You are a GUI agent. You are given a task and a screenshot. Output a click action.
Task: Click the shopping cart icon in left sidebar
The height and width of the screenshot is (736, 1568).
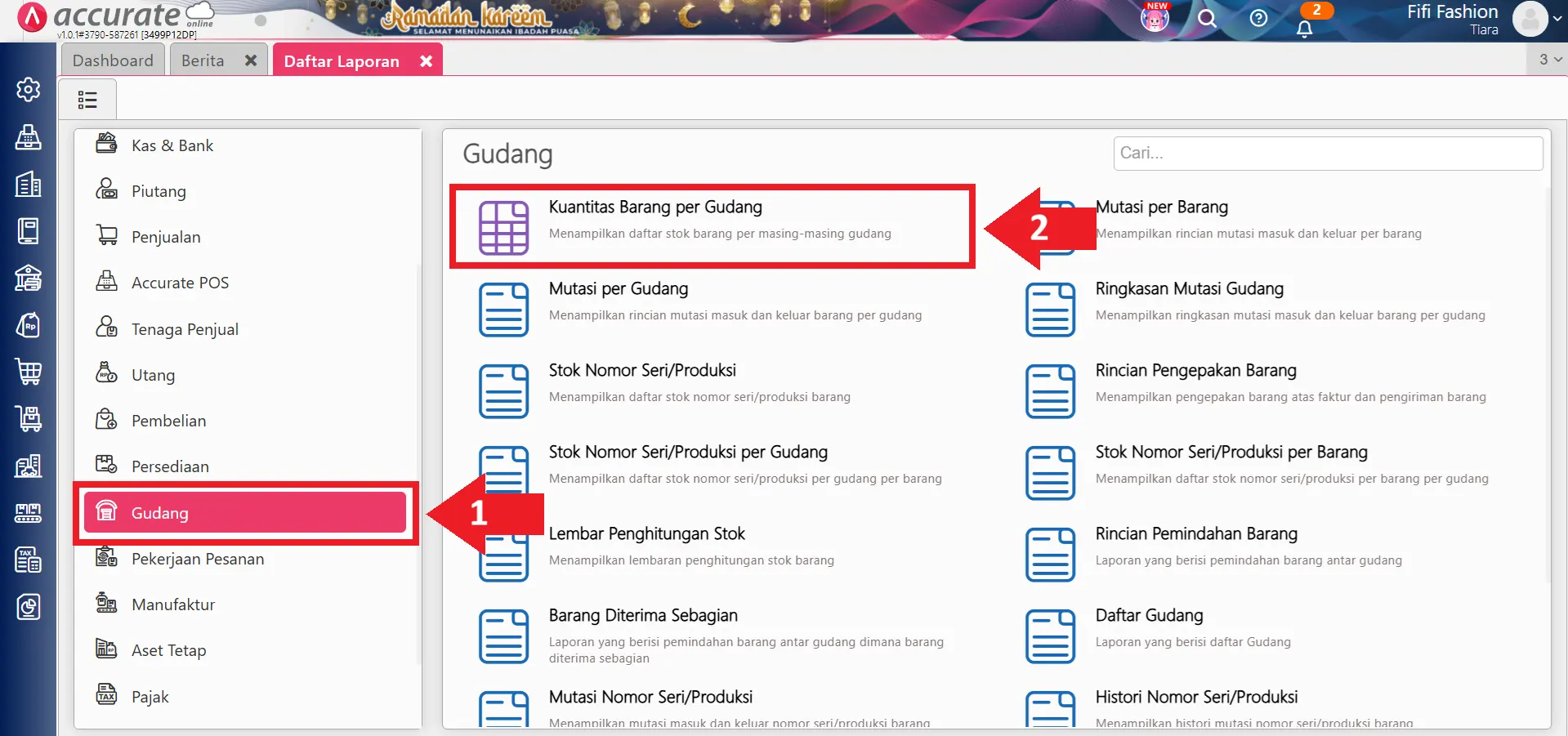pyautogui.click(x=28, y=372)
